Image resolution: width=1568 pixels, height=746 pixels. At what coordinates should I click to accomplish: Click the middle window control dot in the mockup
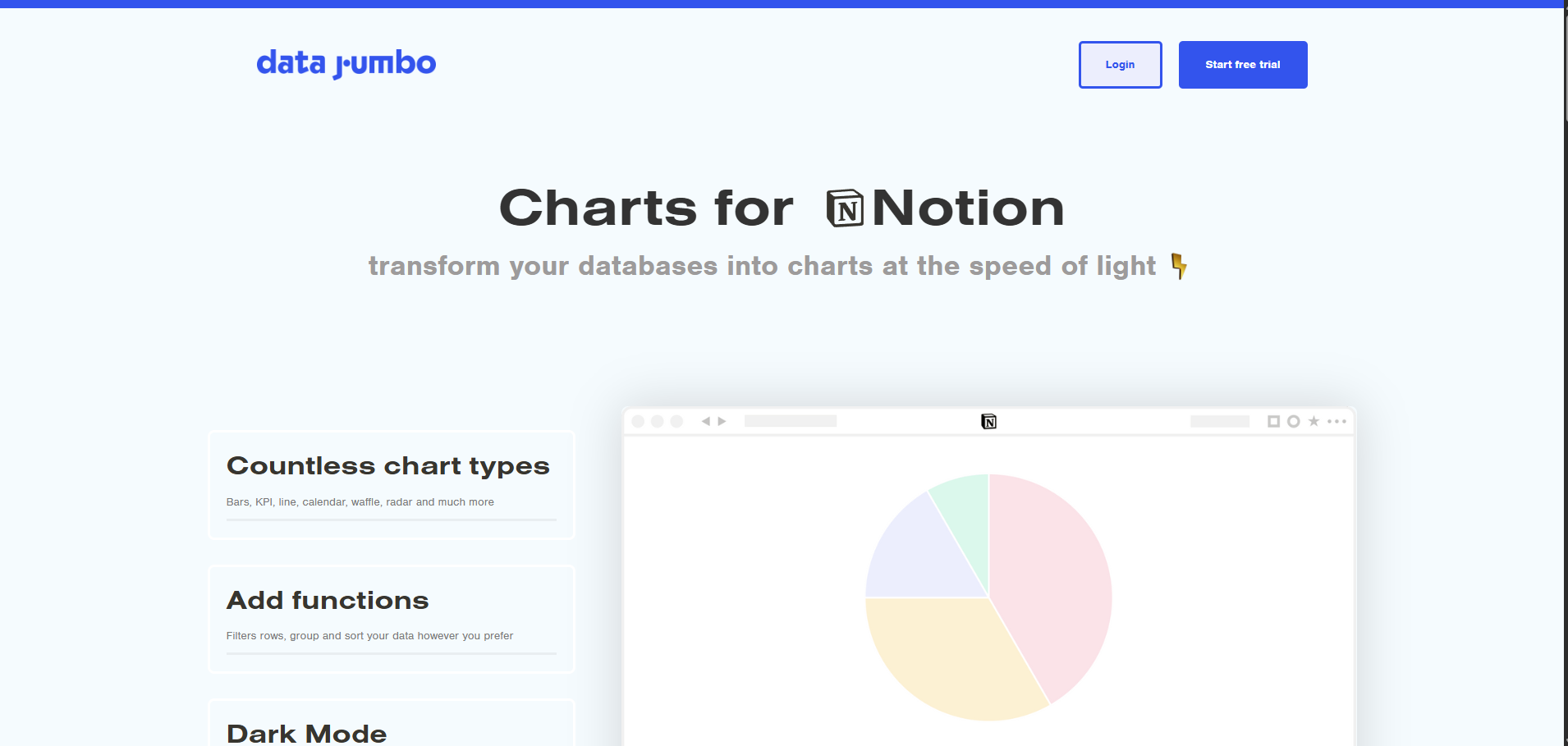[658, 420]
